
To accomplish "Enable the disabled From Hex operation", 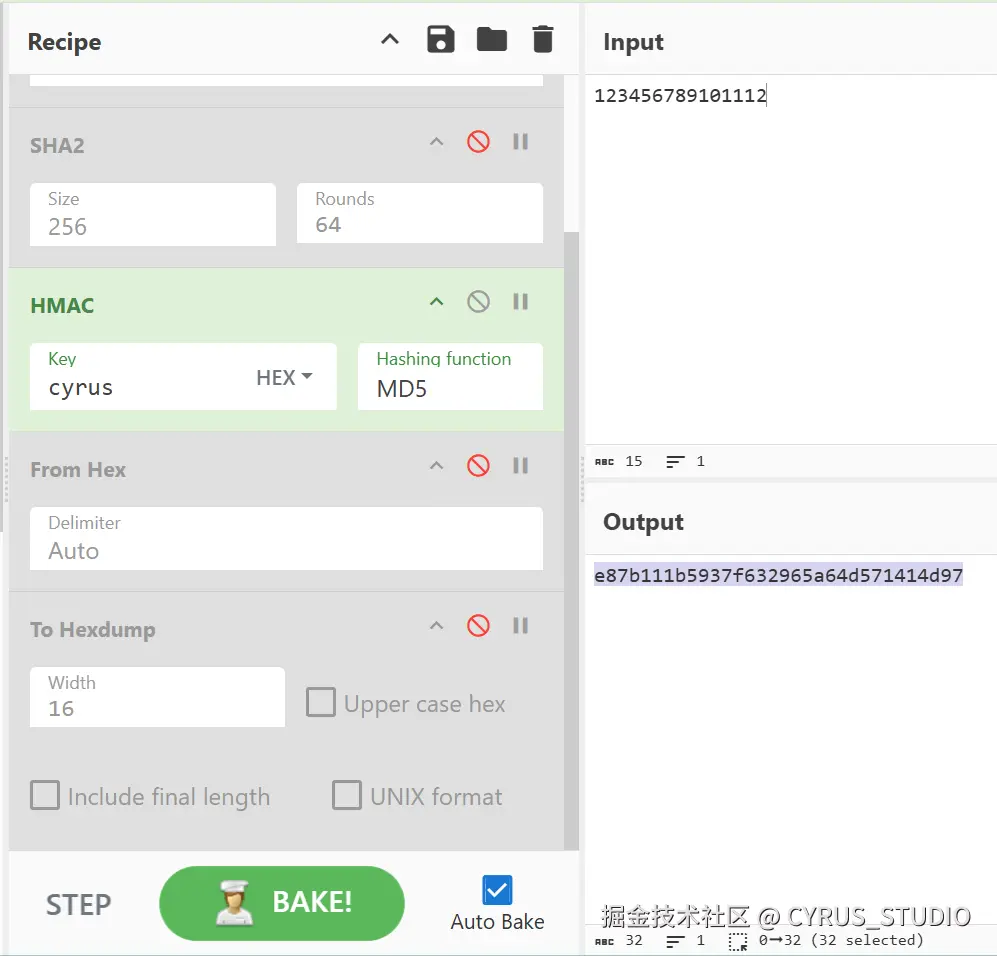I will [x=478, y=466].
